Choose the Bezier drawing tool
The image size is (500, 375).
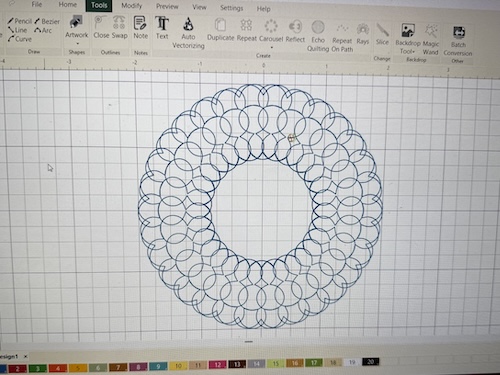pos(47,21)
